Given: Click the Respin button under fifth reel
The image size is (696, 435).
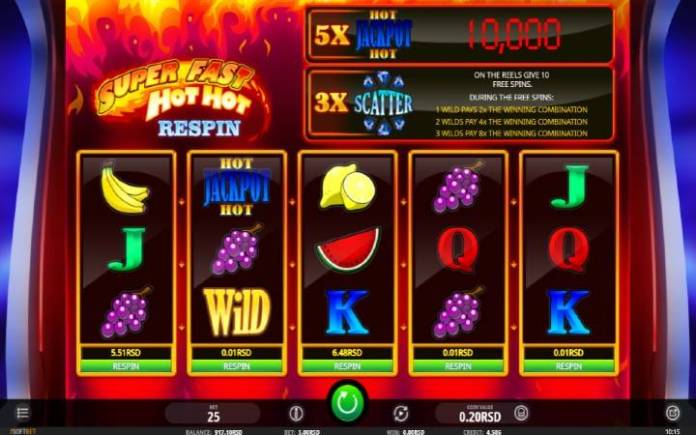Looking at the screenshot, I should click(x=569, y=366).
